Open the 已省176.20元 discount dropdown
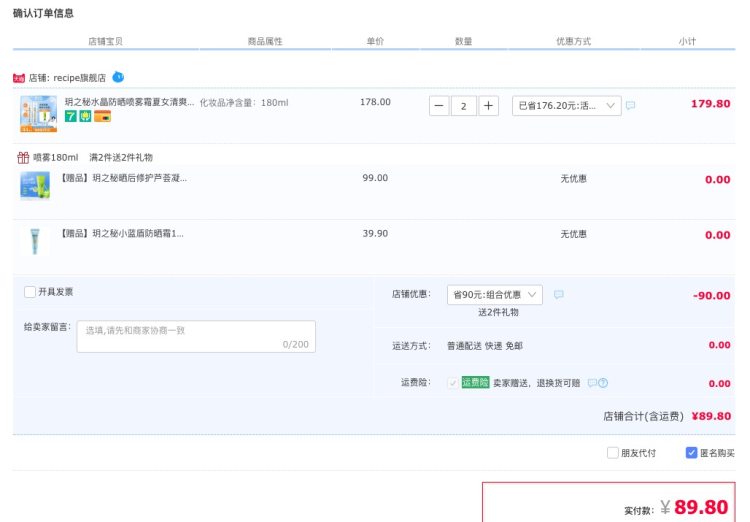The height and width of the screenshot is (522, 750). click(567, 106)
